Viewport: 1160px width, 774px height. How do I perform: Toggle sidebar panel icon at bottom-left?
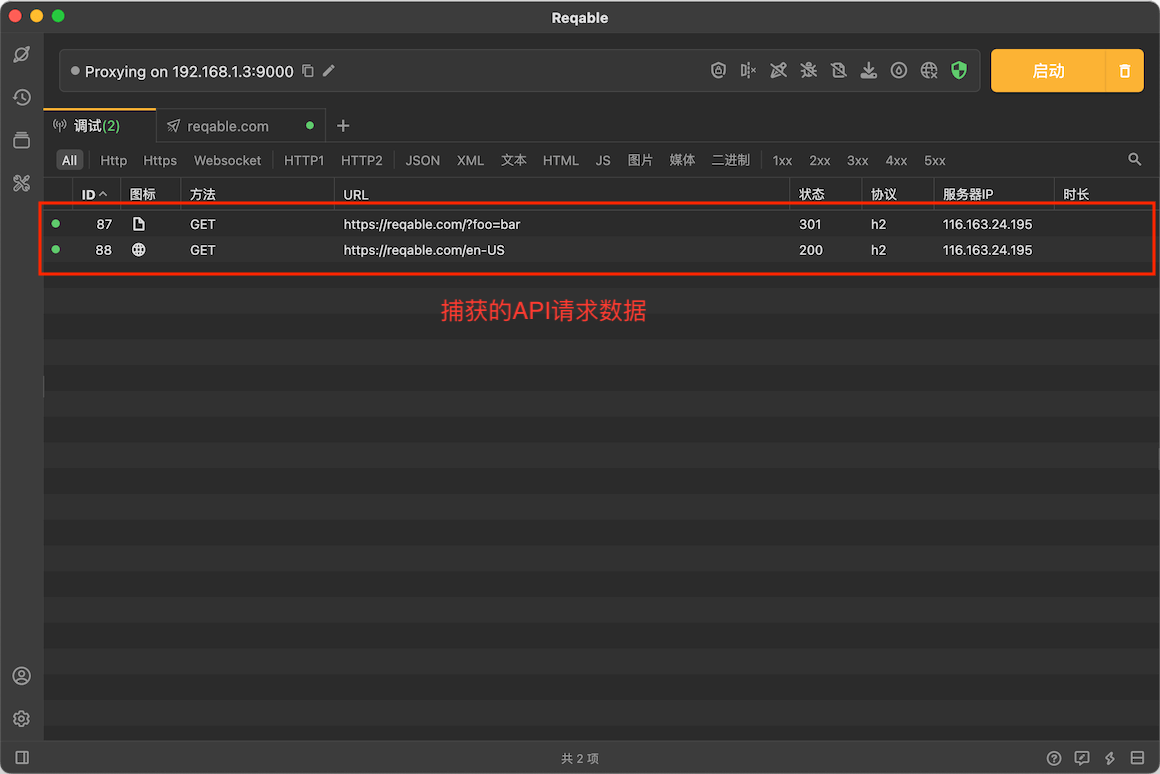(22, 758)
